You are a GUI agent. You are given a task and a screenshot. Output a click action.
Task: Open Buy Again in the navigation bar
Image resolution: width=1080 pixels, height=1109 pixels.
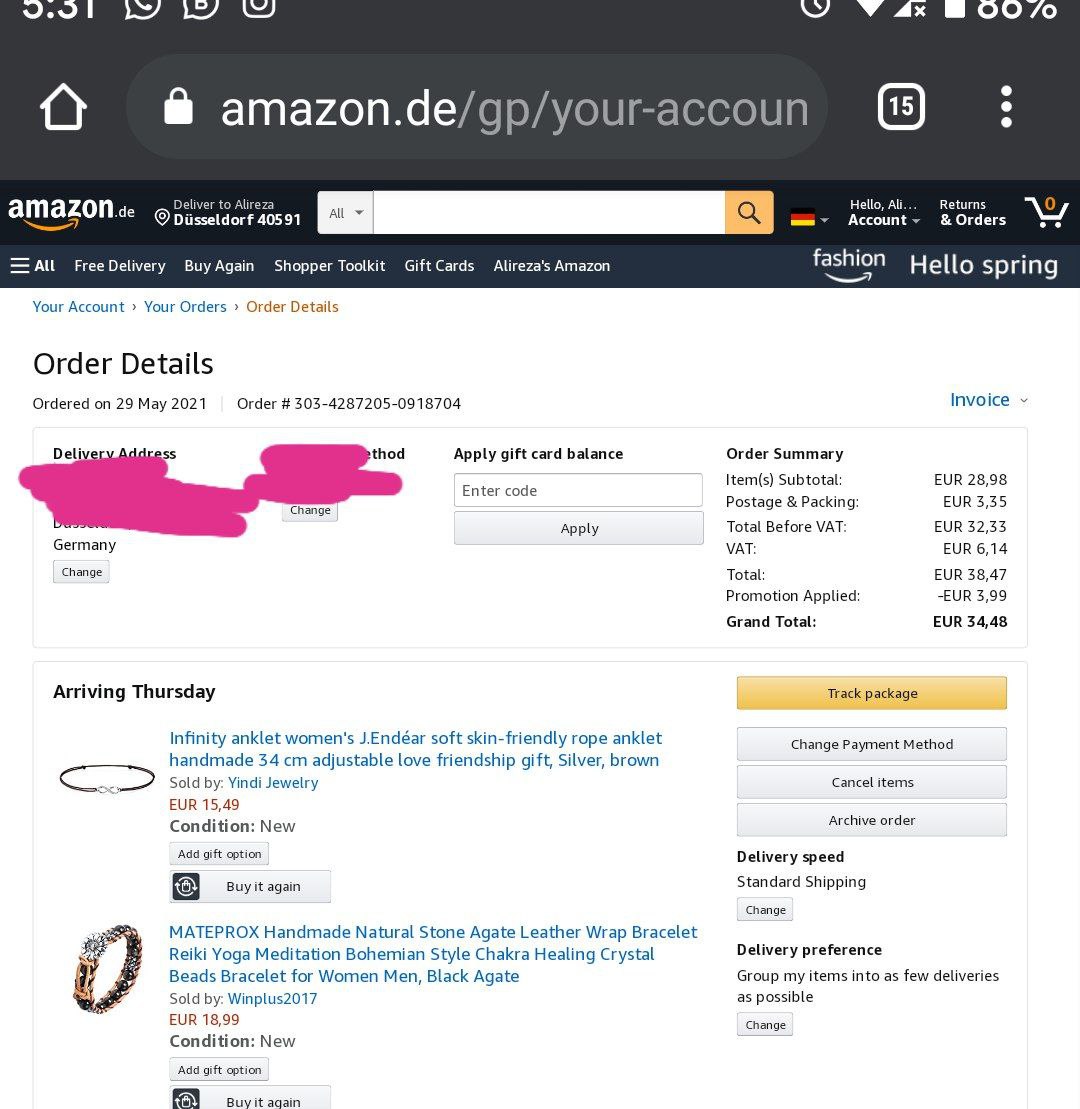point(219,266)
